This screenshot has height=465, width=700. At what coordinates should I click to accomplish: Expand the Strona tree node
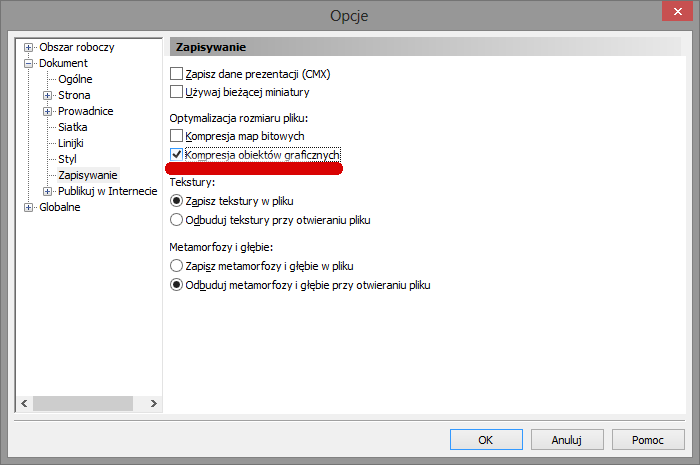pos(47,96)
